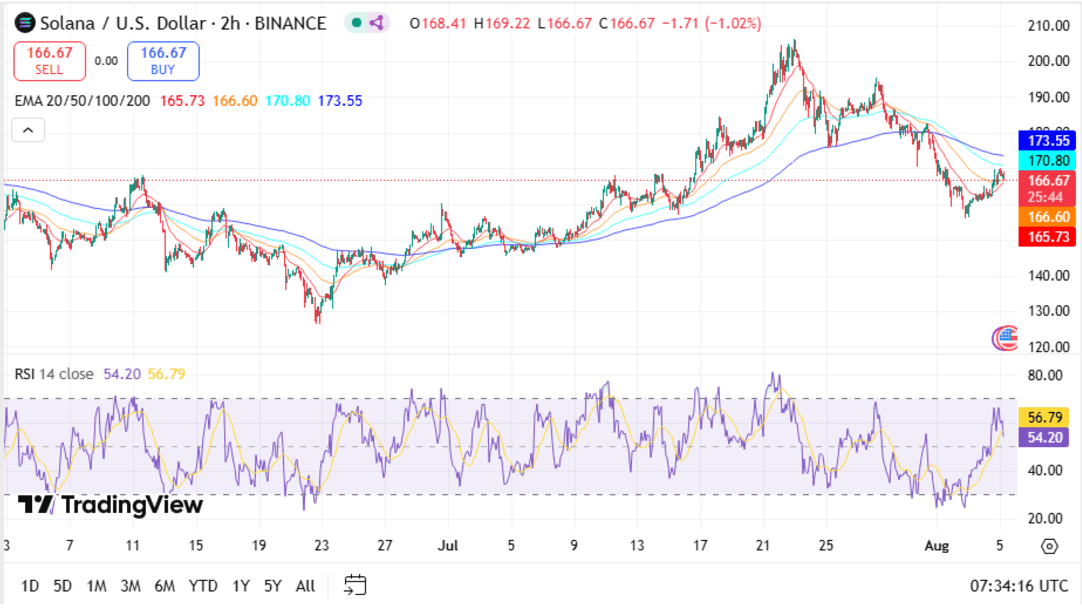Switch to the 5Y time range

click(x=272, y=586)
